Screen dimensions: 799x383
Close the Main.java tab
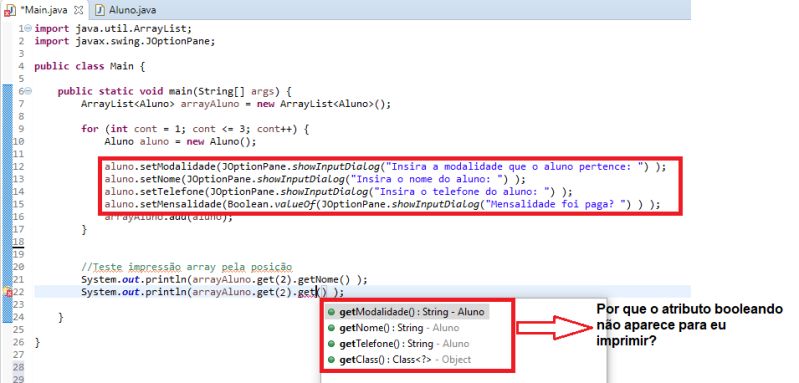tap(78, 10)
